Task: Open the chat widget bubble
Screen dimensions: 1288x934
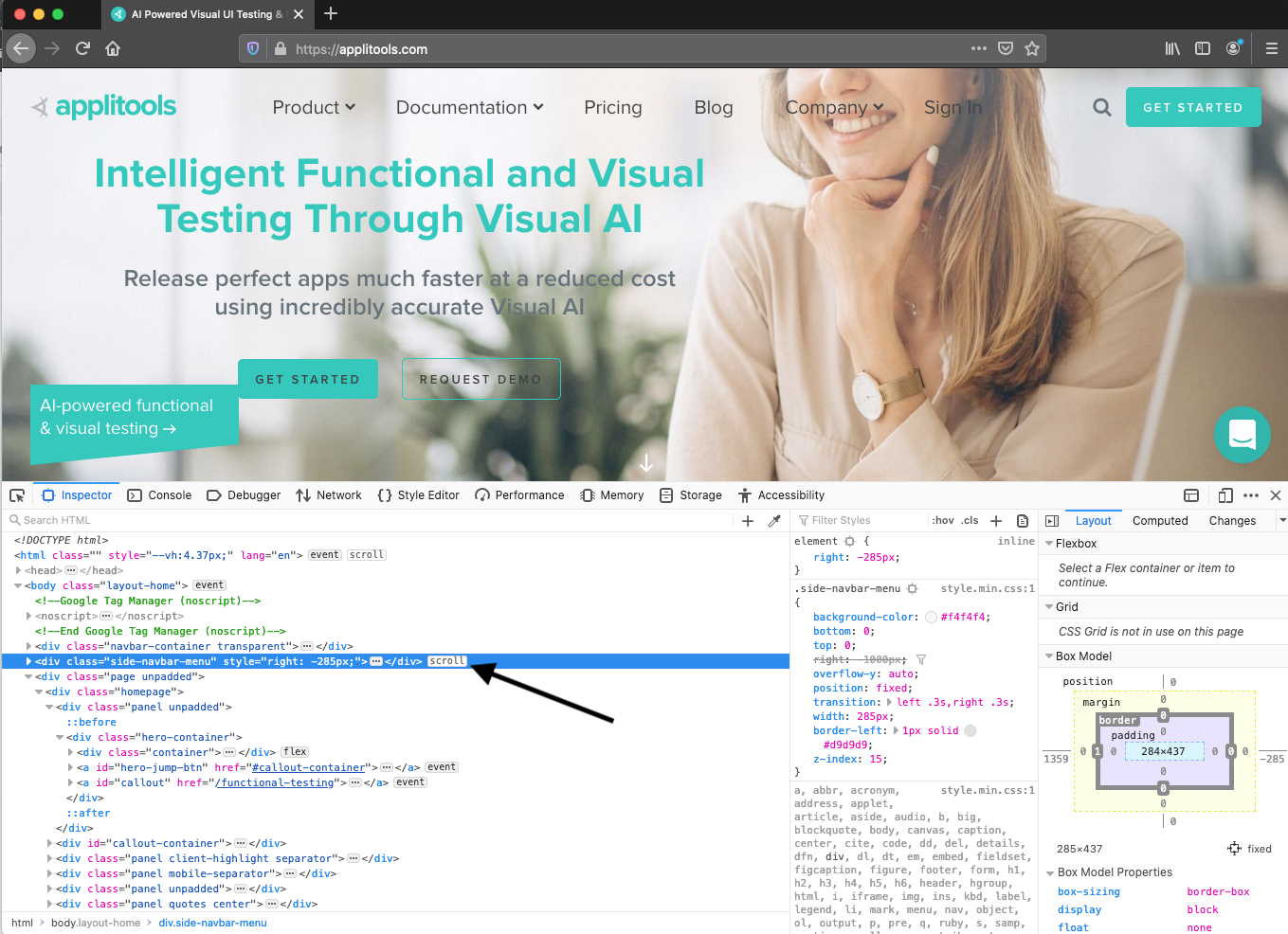Action: 1243,434
